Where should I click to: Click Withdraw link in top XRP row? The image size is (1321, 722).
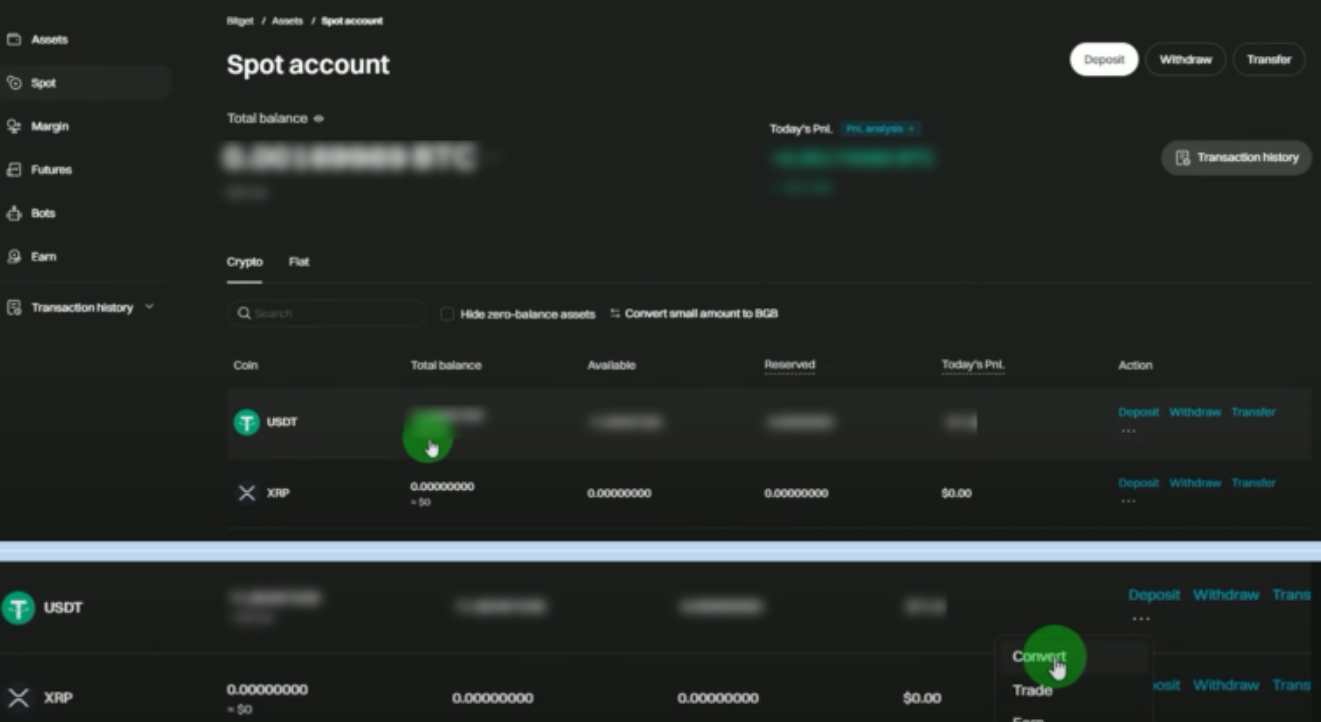click(x=1195, y=483)
